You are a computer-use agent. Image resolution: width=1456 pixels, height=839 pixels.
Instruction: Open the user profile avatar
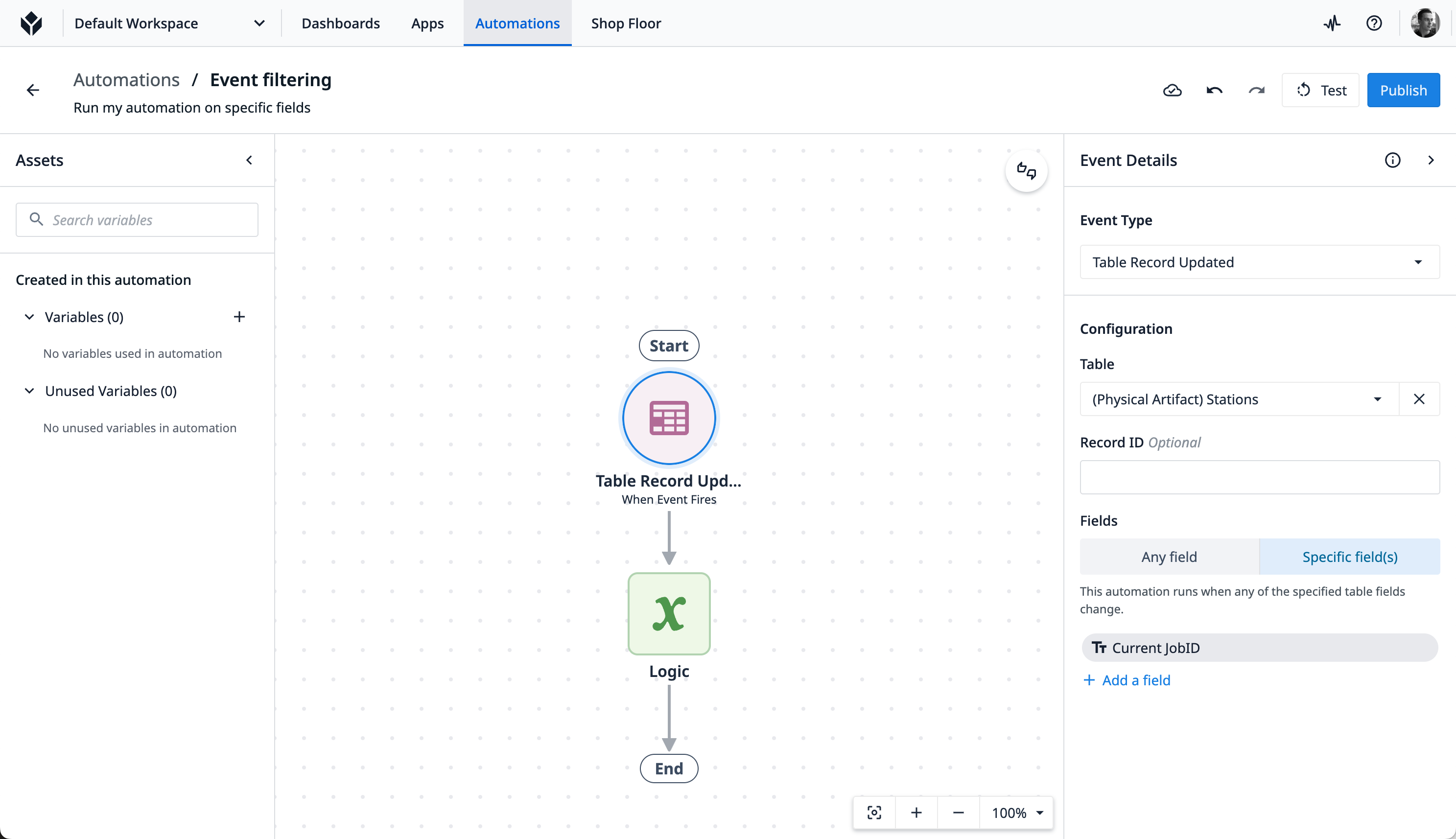[x=1425, y=23]
